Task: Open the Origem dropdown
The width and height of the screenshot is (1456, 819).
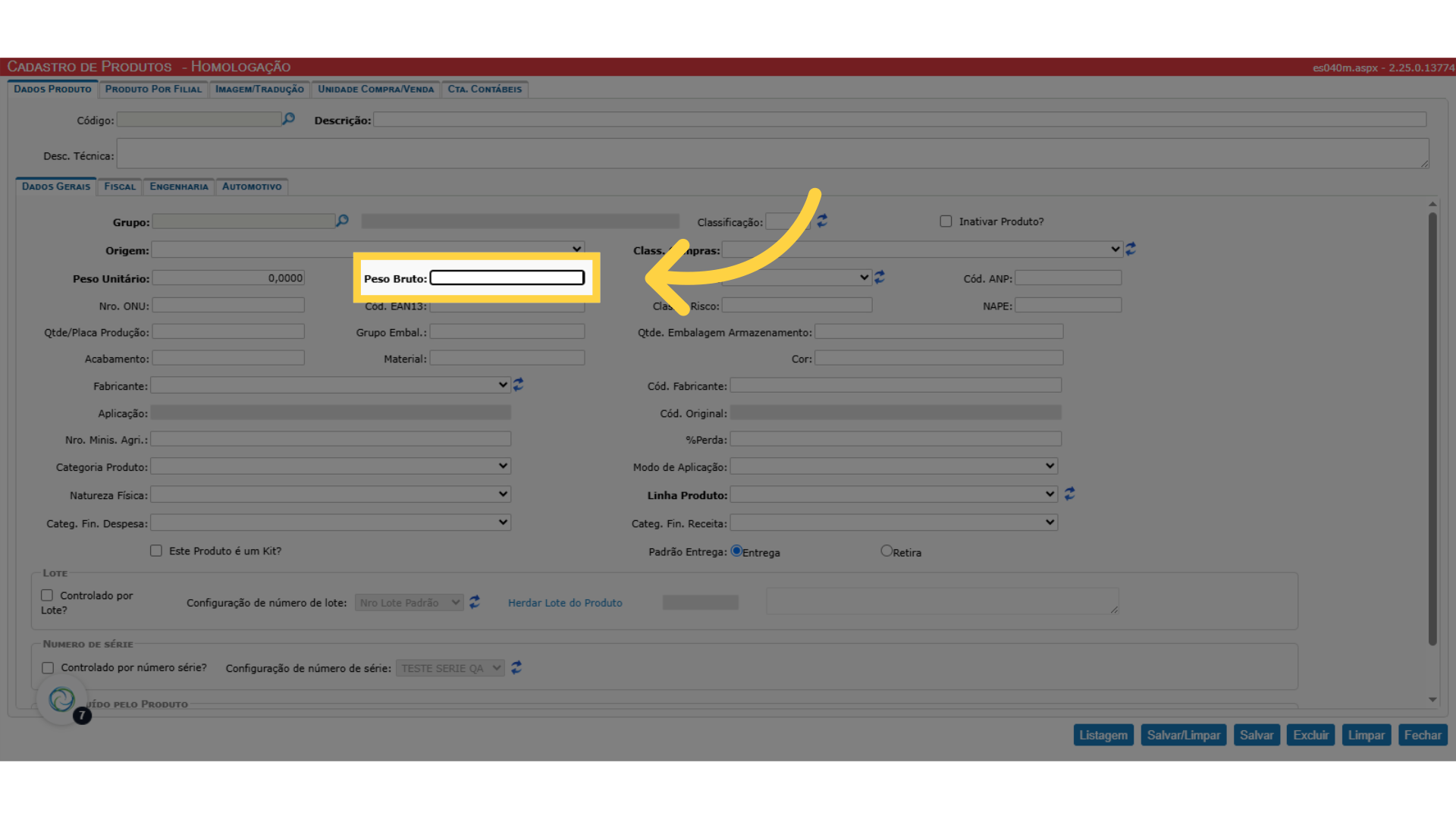Action: pyautogui.click(x=368, y=249)
